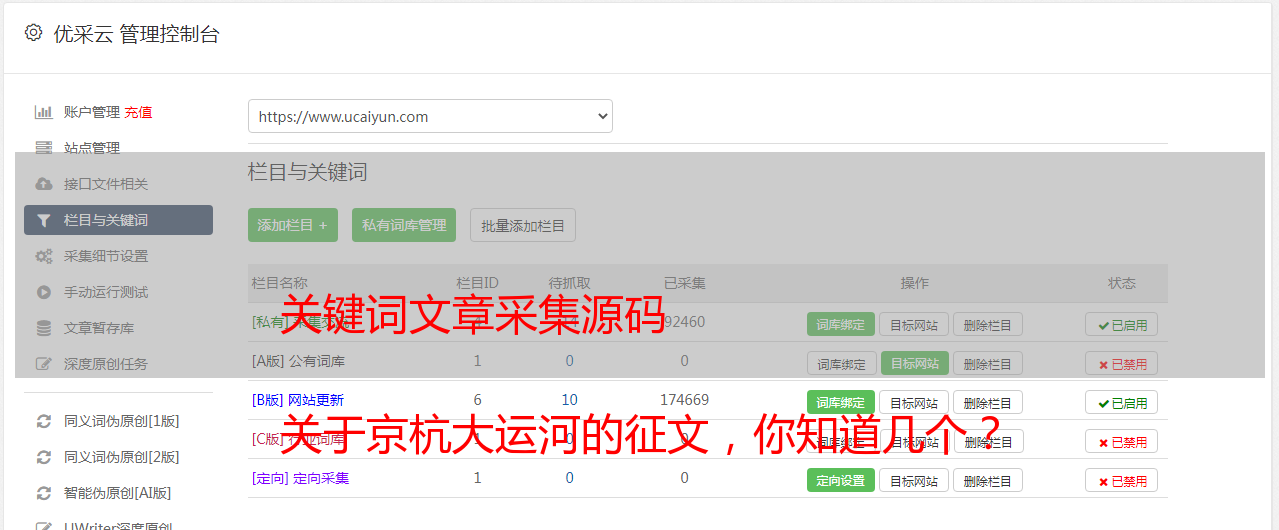Click the gear icon beside 优采云 管理控制台
Image resolution: width=1279 pixels, height=530 pixels.
[33, 33]
